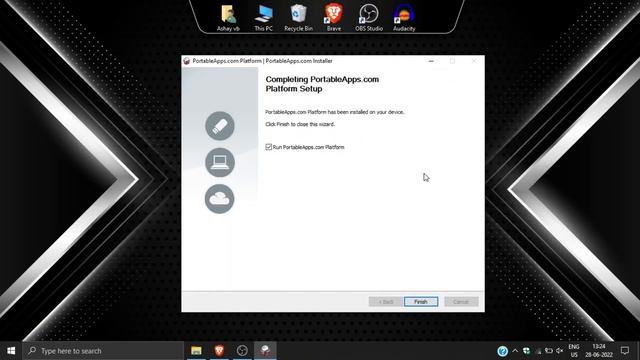Viewport: 640px width, 360px height.
Task: Click the laptop icon in installer sidebar
Action: tap(220, 162)
